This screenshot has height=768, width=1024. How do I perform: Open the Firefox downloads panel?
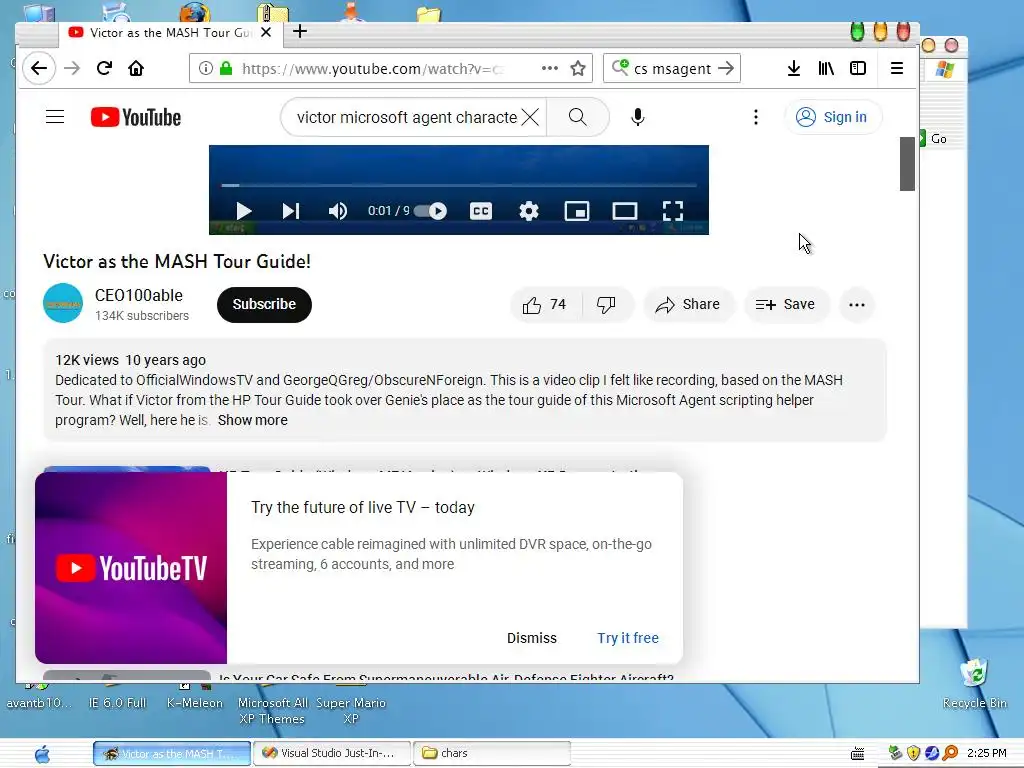pyautogui.click(x=793, y=68)
